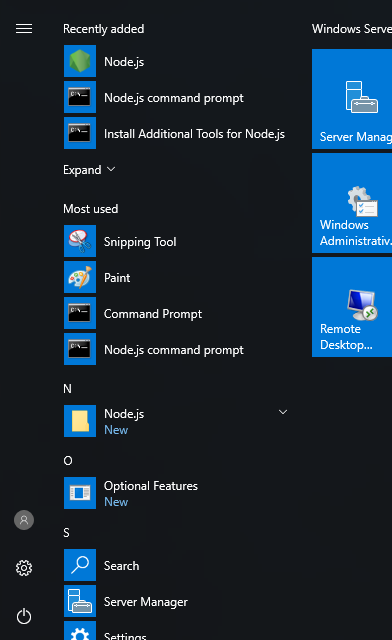This screenshot has width=392, height=640.
Task: Expand the Node.js folder chevron
Action: (283, 412)
